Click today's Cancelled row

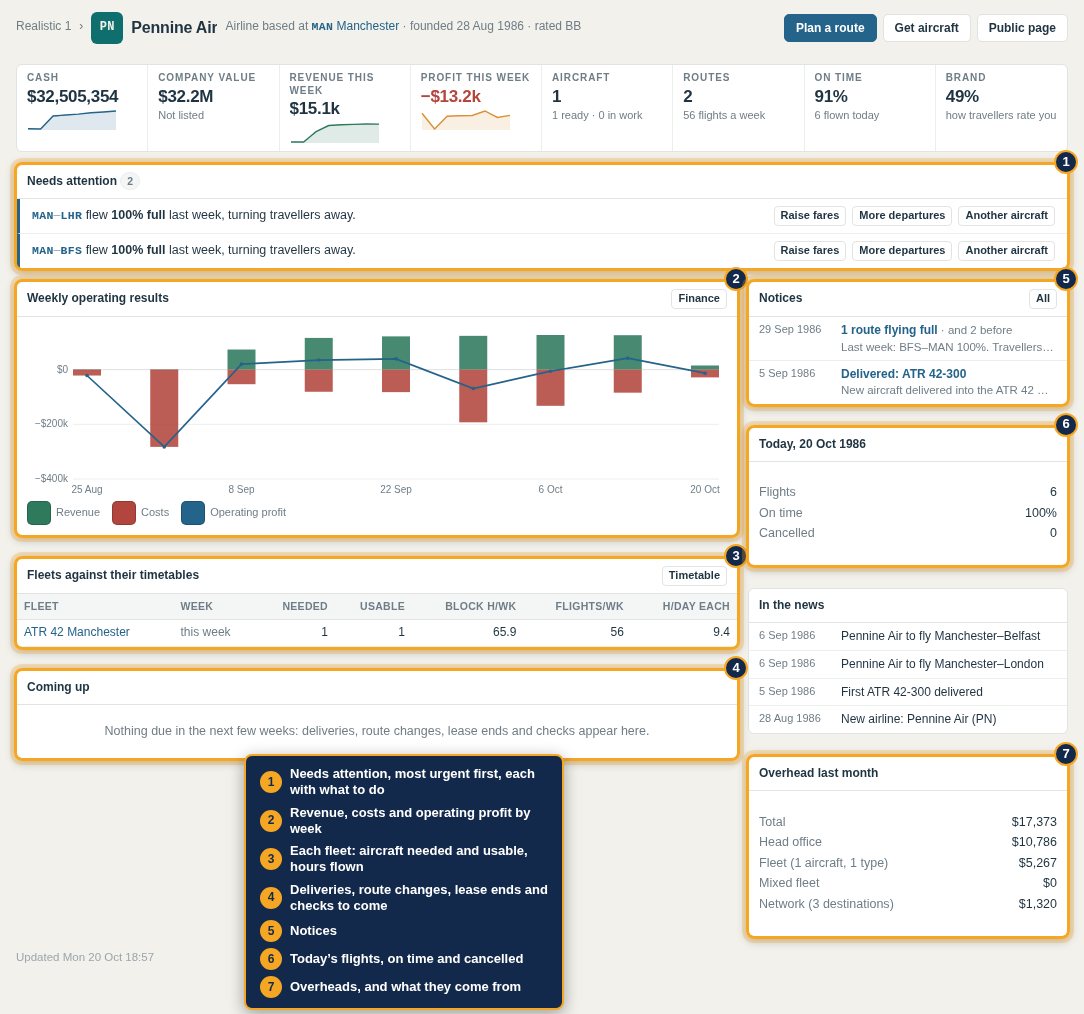[x=908, y=533]
